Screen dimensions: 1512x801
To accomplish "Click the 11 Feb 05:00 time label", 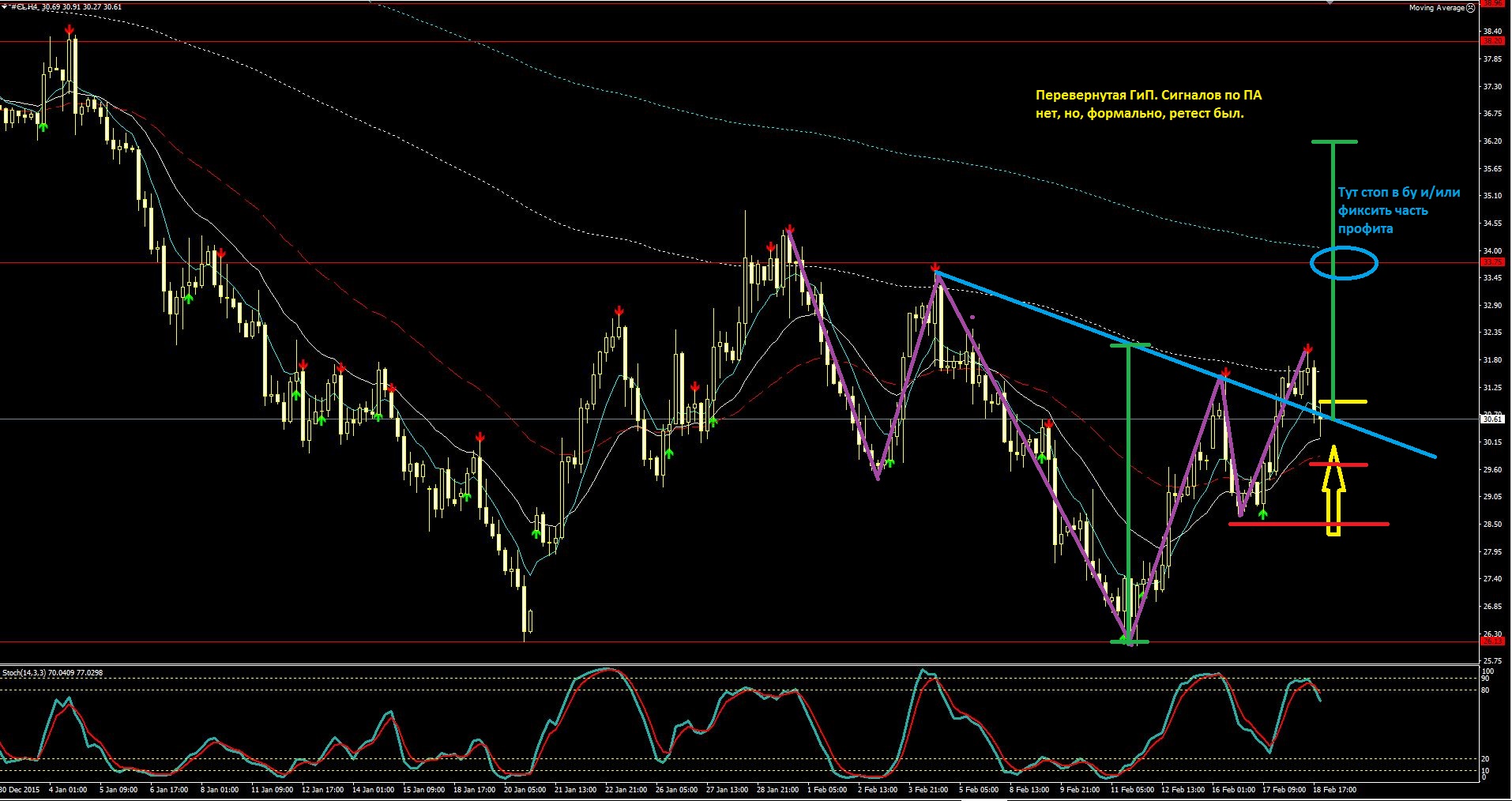I will point(1132,789).
